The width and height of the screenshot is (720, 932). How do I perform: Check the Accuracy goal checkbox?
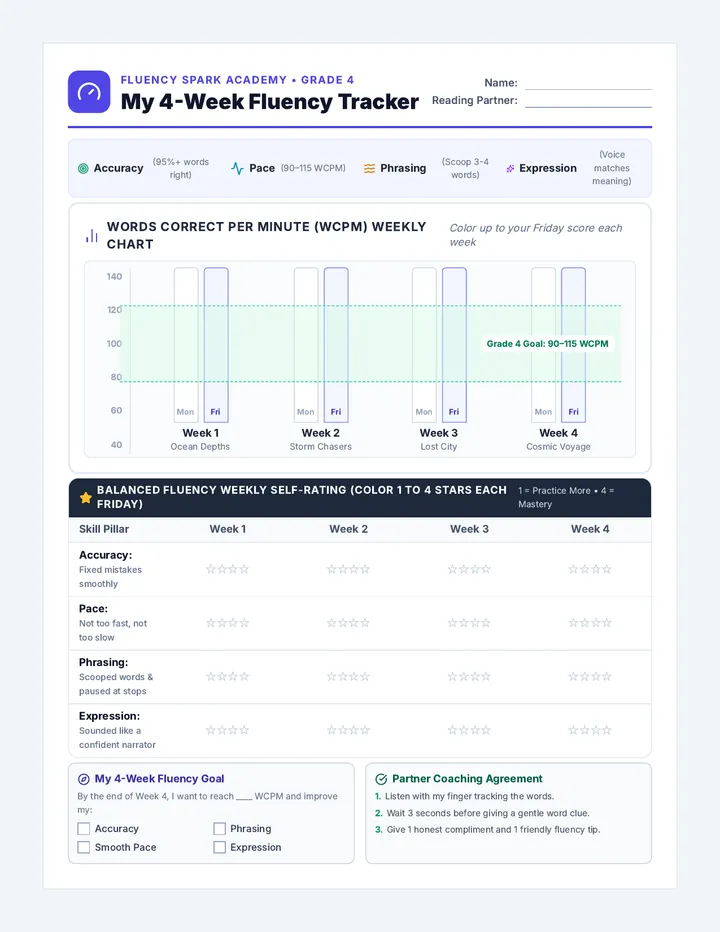tap(84, 829)
